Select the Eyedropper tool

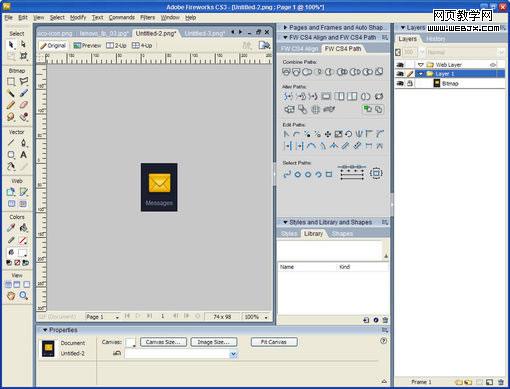click(x=11, y=228)
